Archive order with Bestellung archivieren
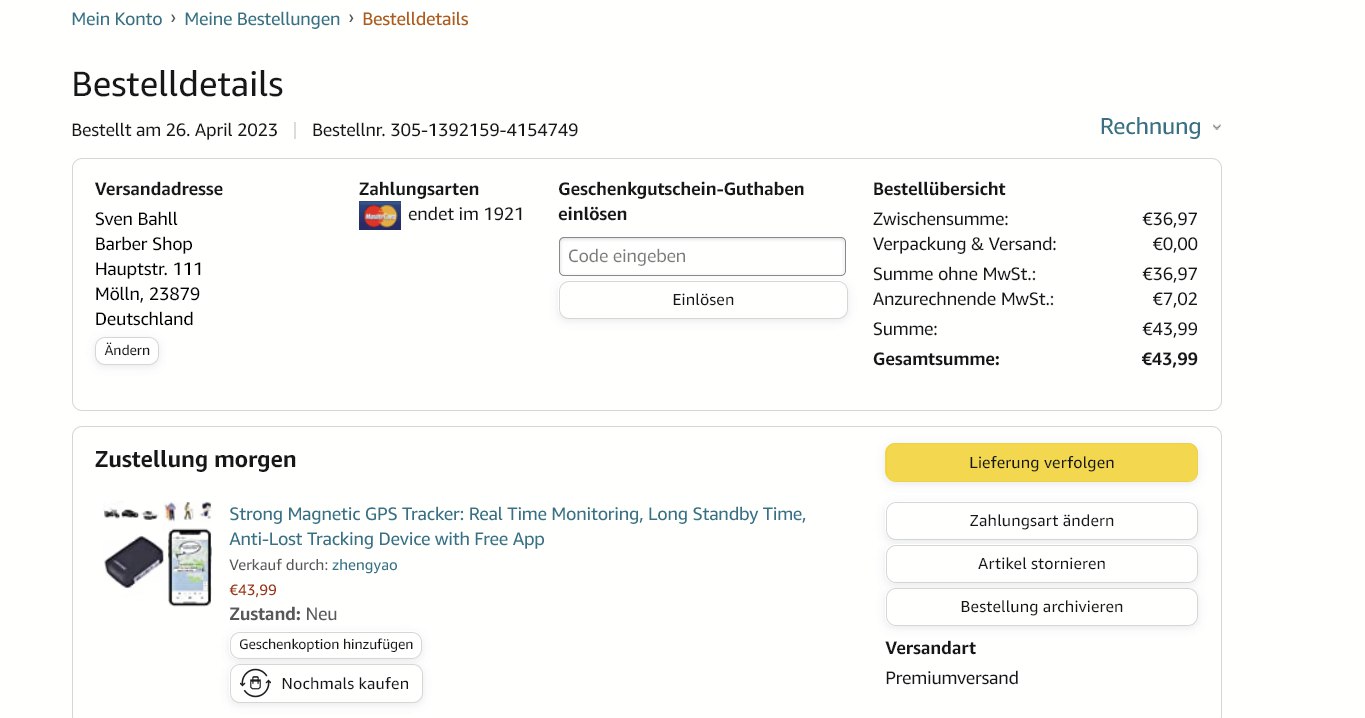This screenshot has width=1365, height=718. pyautogui.click(x=1041, y=607)
